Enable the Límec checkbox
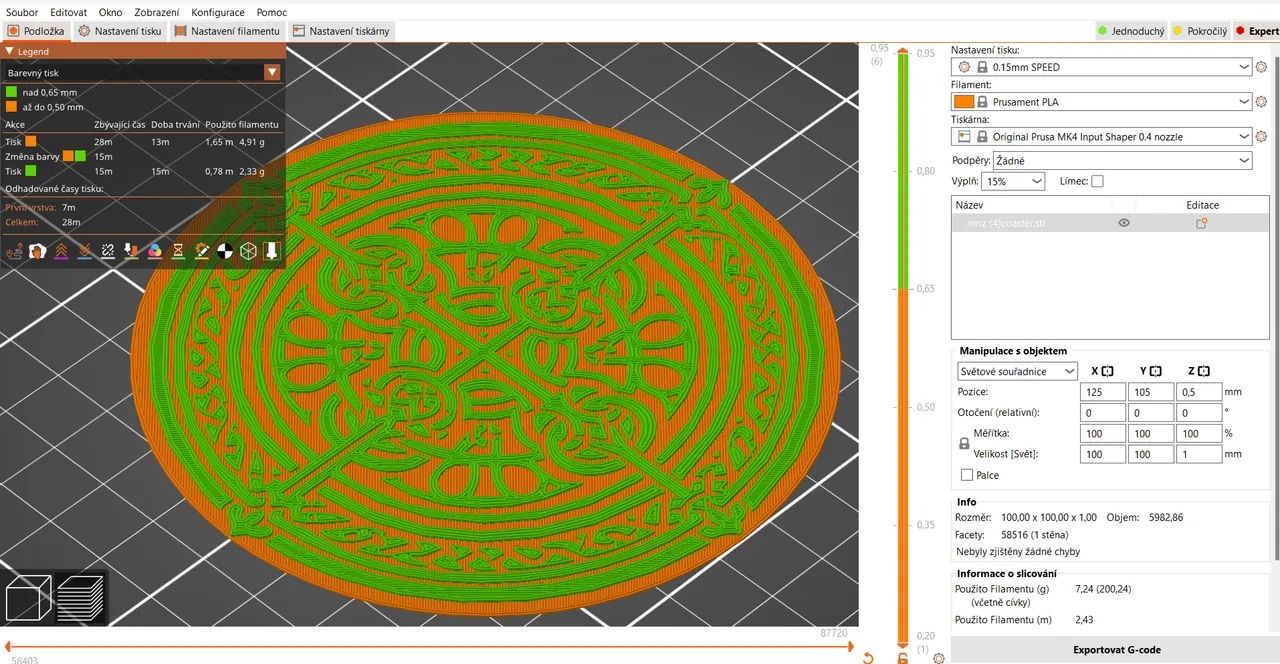The height and width of the screenshot is (664, 1280). tap(1097, 181)
